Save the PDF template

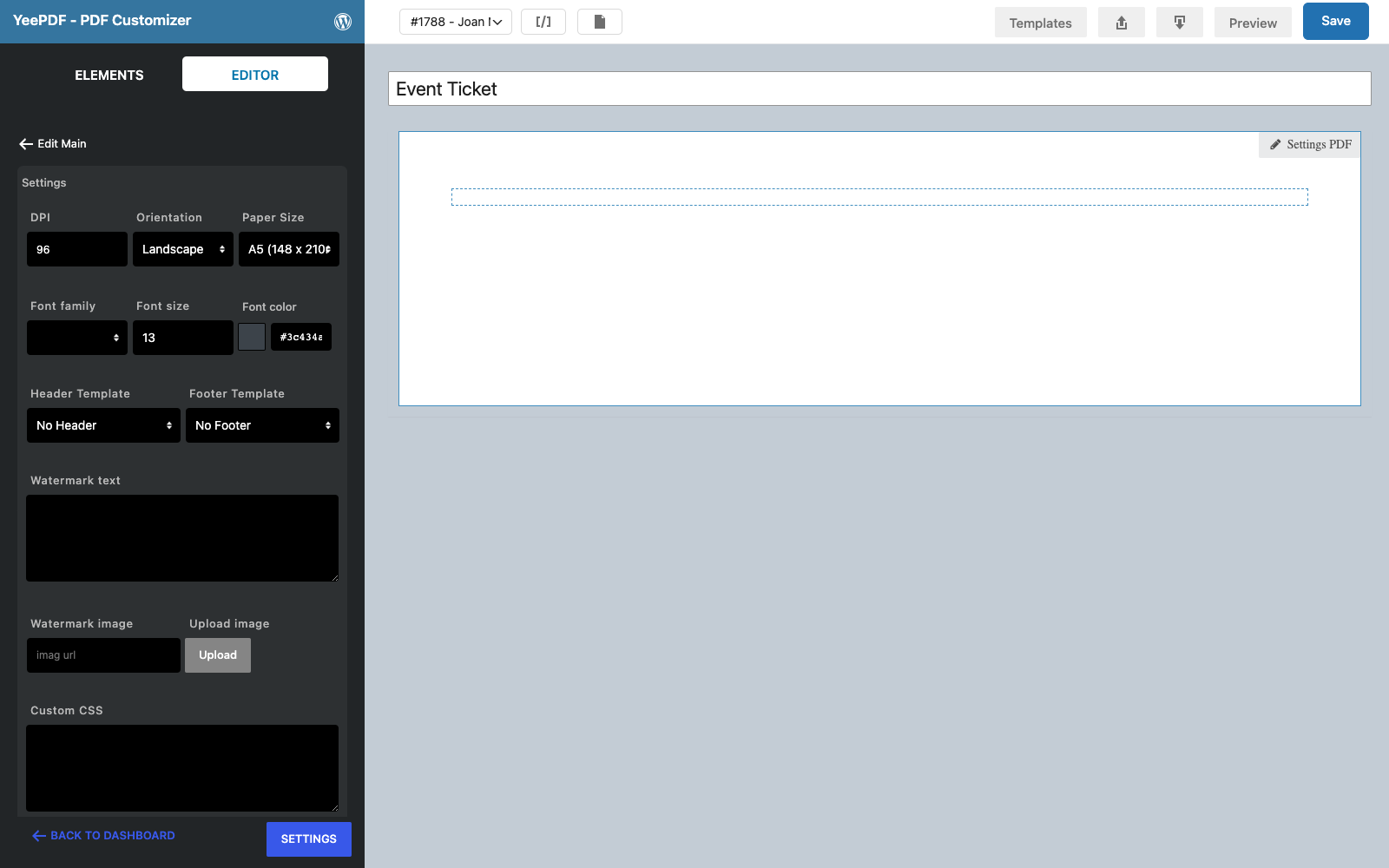pyautogui.click(x=1336, y=22)
